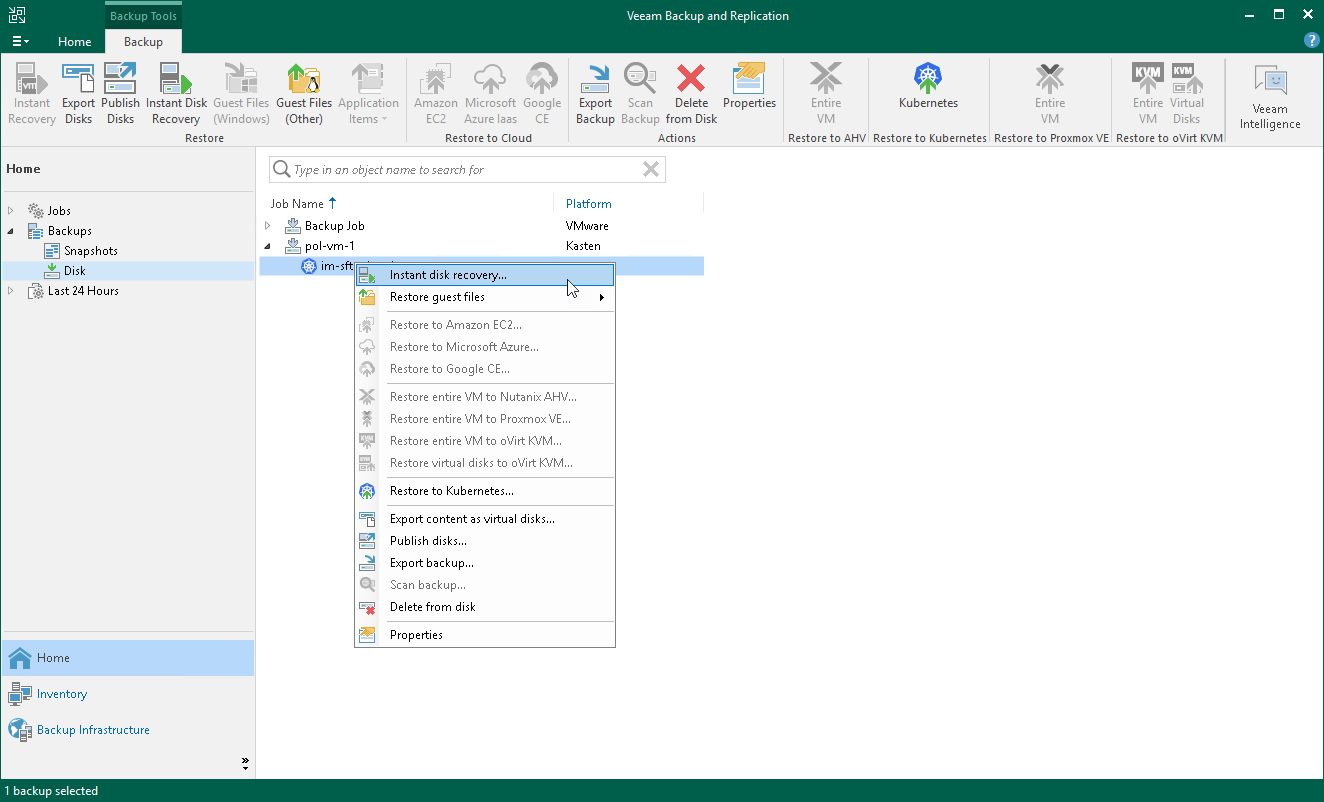The width and height of the screenshot is (1324, 802).
Task: Click Google CE restore icon
Action: (x=542, y=94)
